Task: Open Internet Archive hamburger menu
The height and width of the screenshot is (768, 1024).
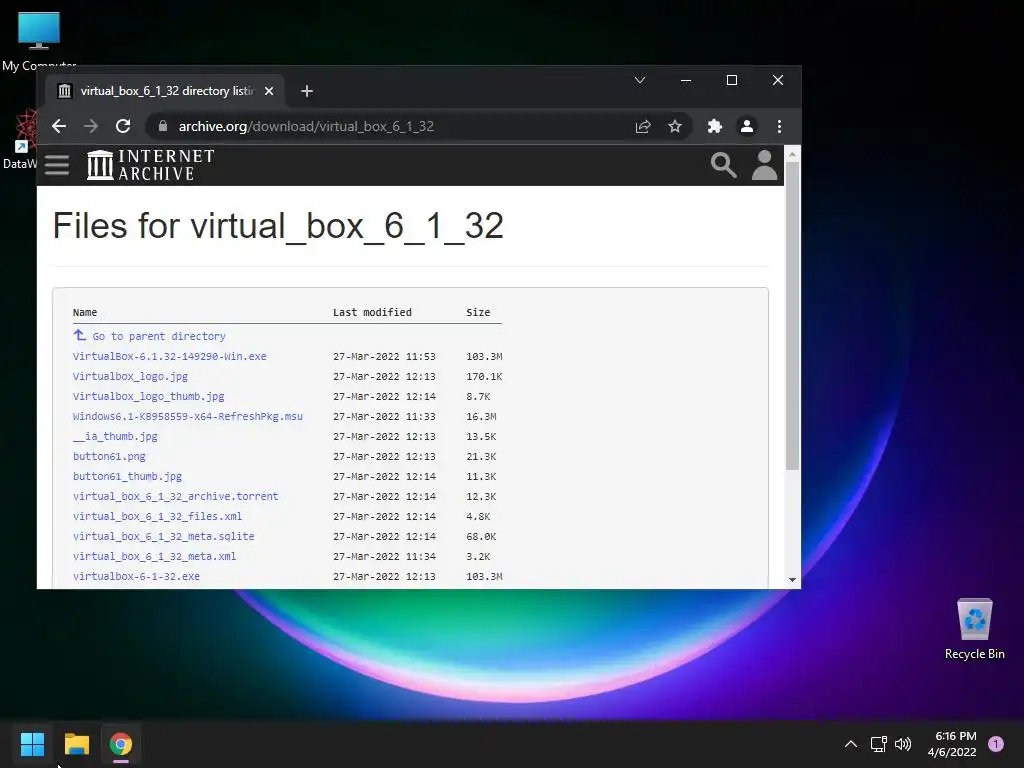Action: pos(57,165)
